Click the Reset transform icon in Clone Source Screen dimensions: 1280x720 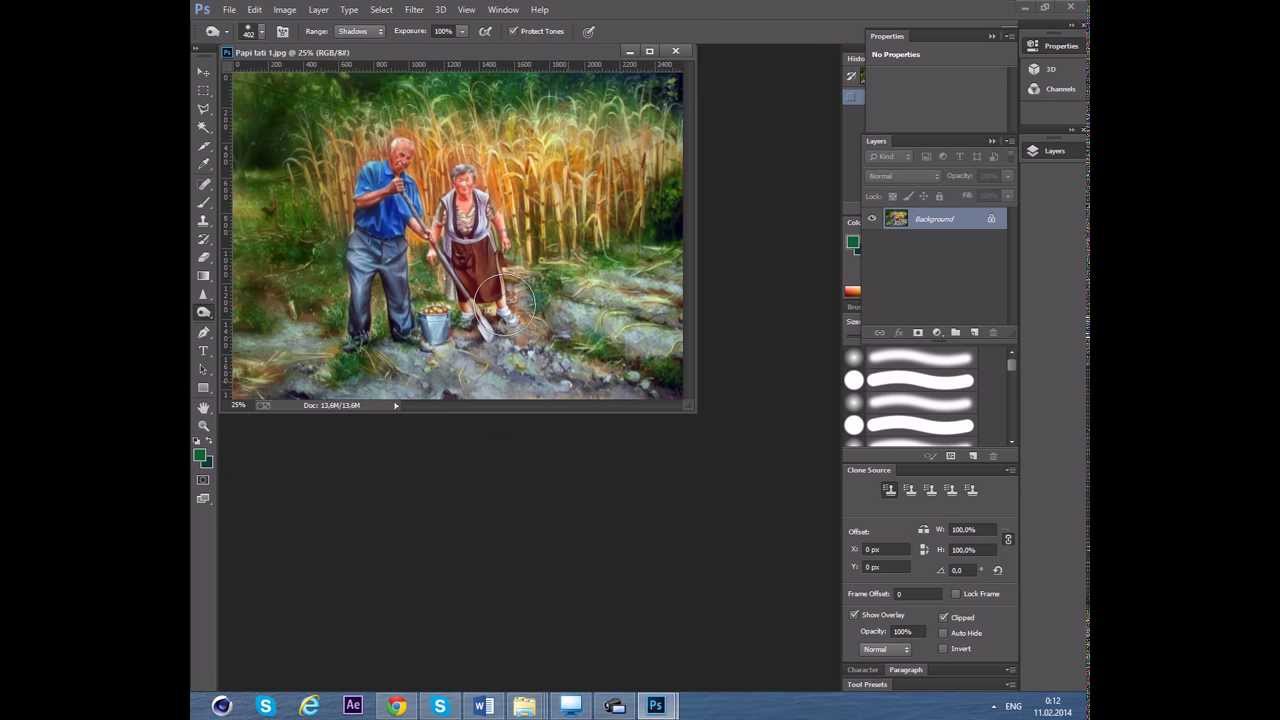(997, 570)
